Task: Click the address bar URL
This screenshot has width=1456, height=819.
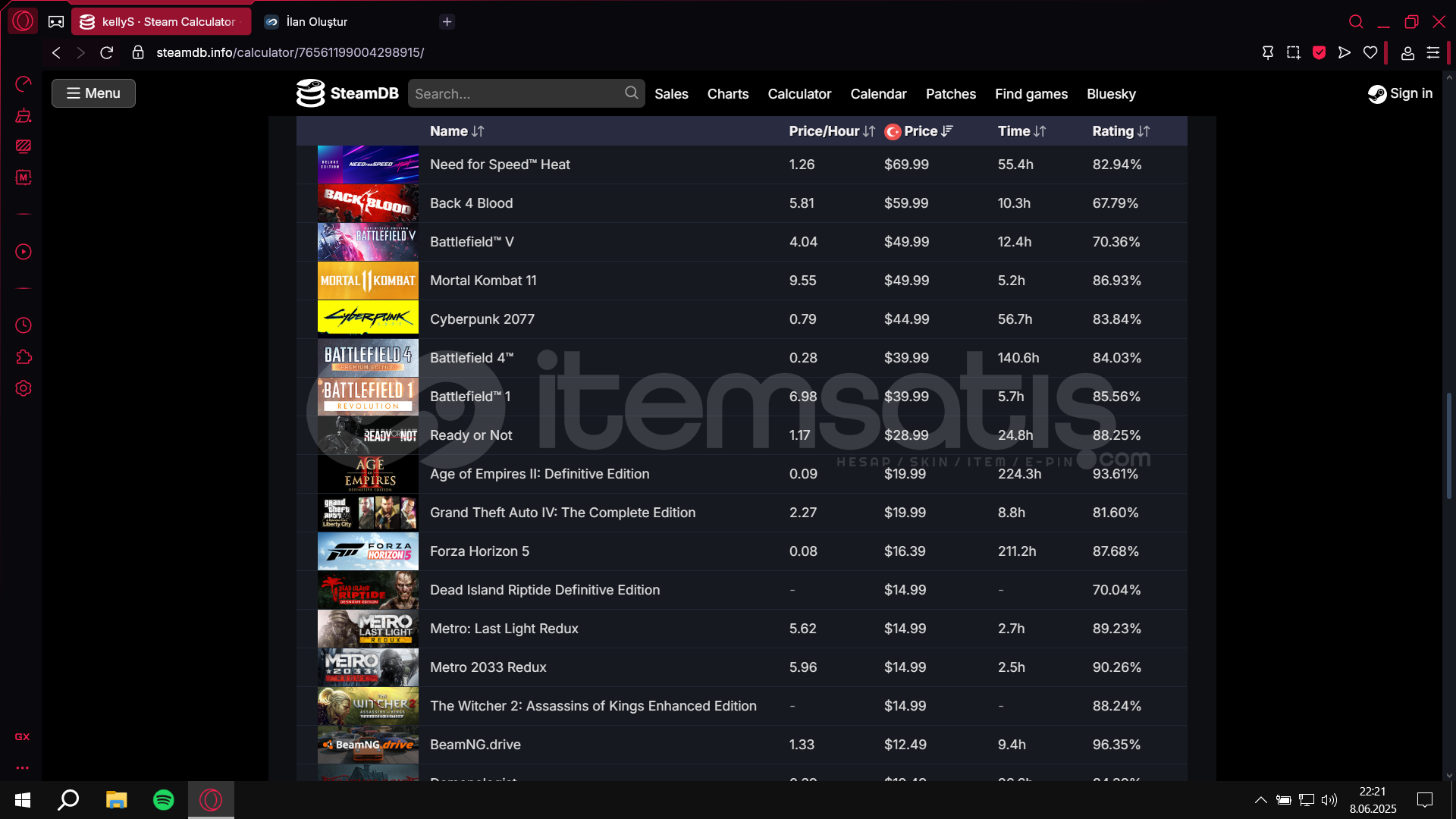Action: (290, 52)
